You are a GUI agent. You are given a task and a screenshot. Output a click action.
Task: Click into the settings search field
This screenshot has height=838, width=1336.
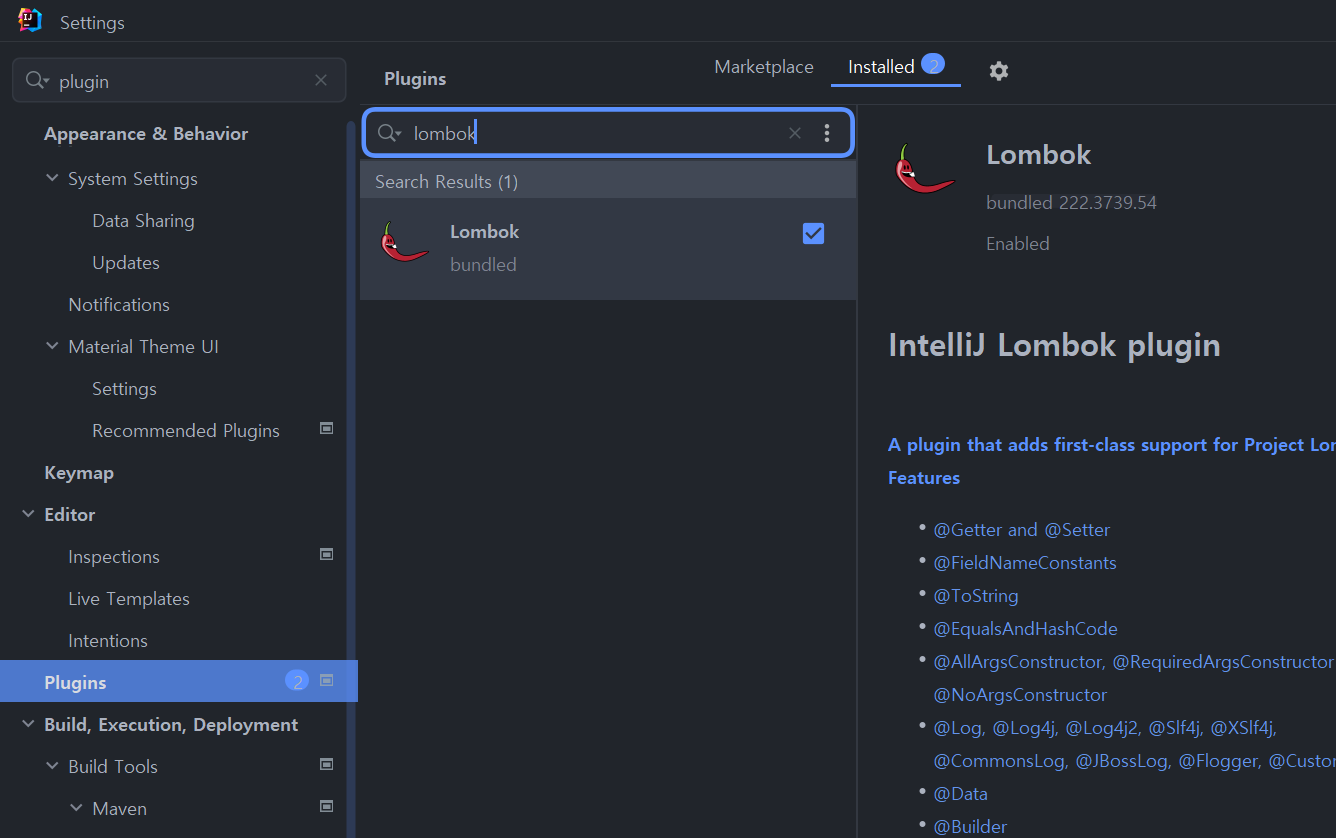coord(180,81)
